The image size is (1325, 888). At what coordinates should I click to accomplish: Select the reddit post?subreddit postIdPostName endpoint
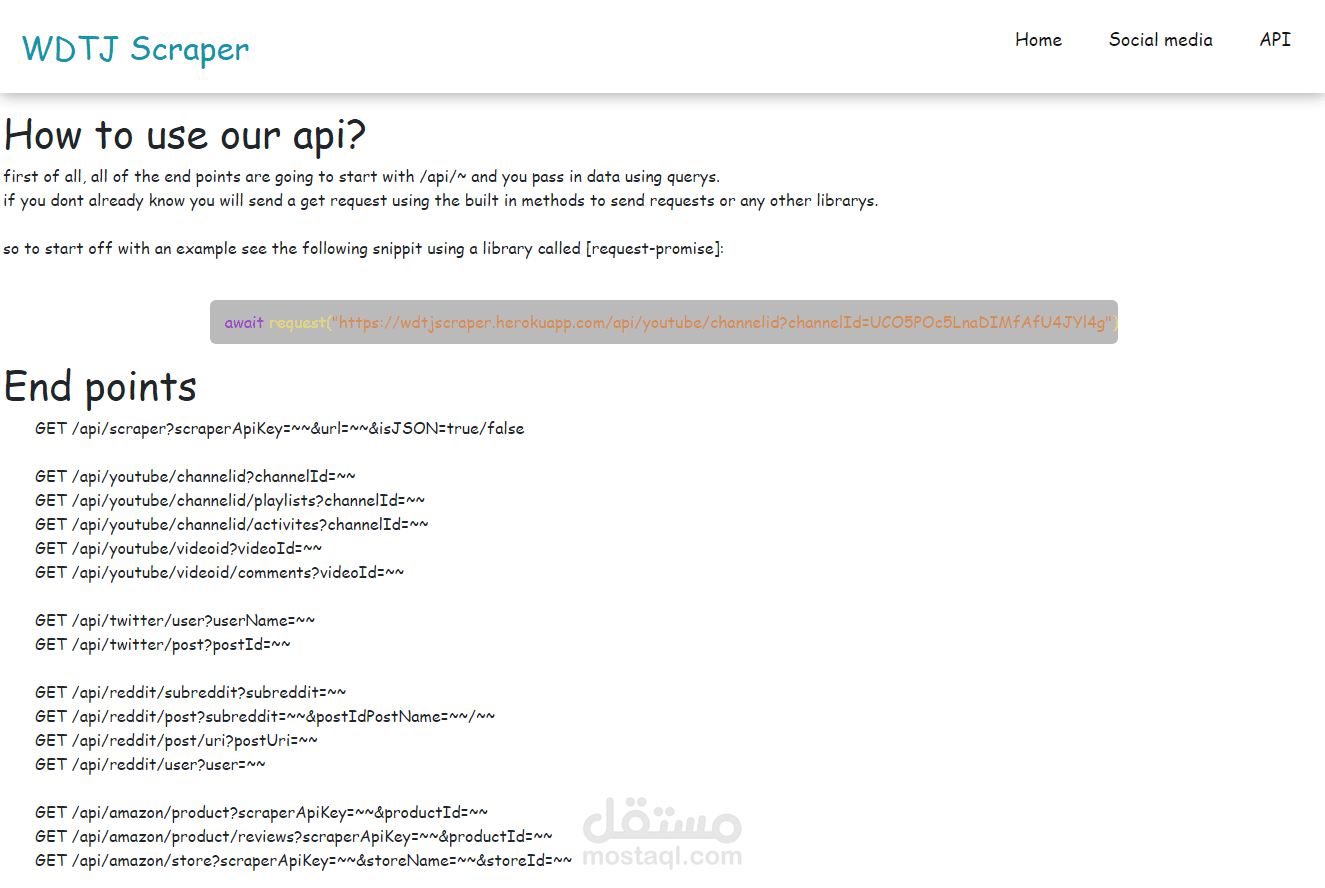click(x=265, y=717)
